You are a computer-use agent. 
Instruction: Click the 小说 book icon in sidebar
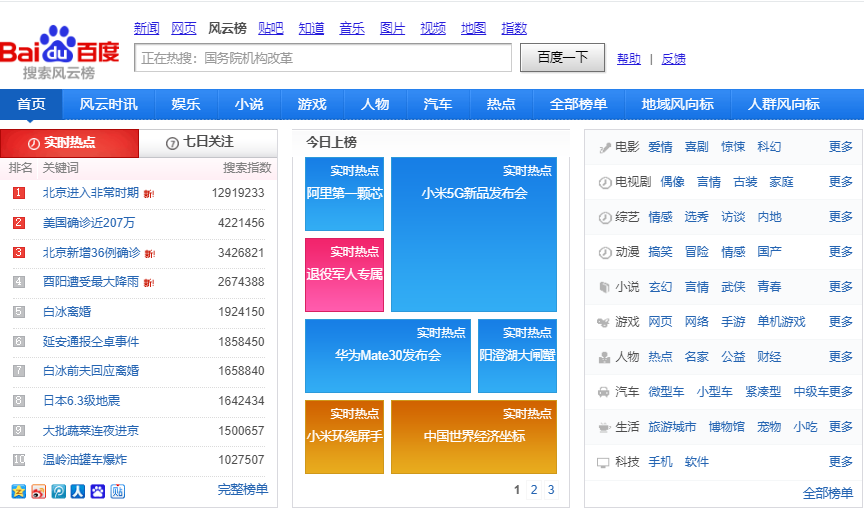(x=604, y=287)
